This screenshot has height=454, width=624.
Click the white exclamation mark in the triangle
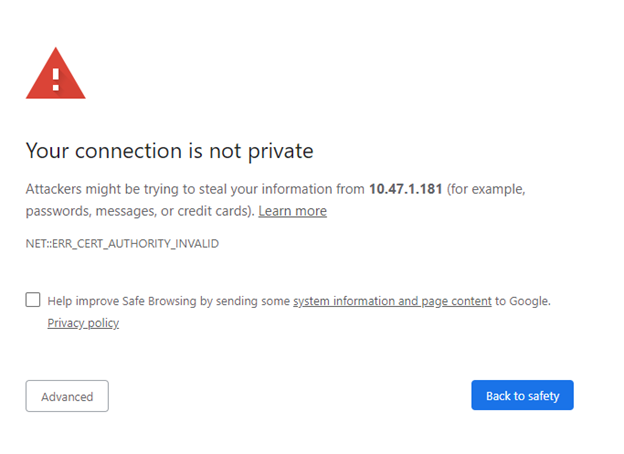[55, 77]
